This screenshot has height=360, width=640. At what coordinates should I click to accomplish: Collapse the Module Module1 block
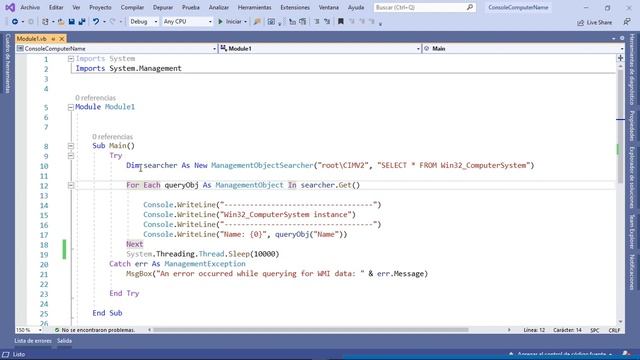[x=71, y=107]
